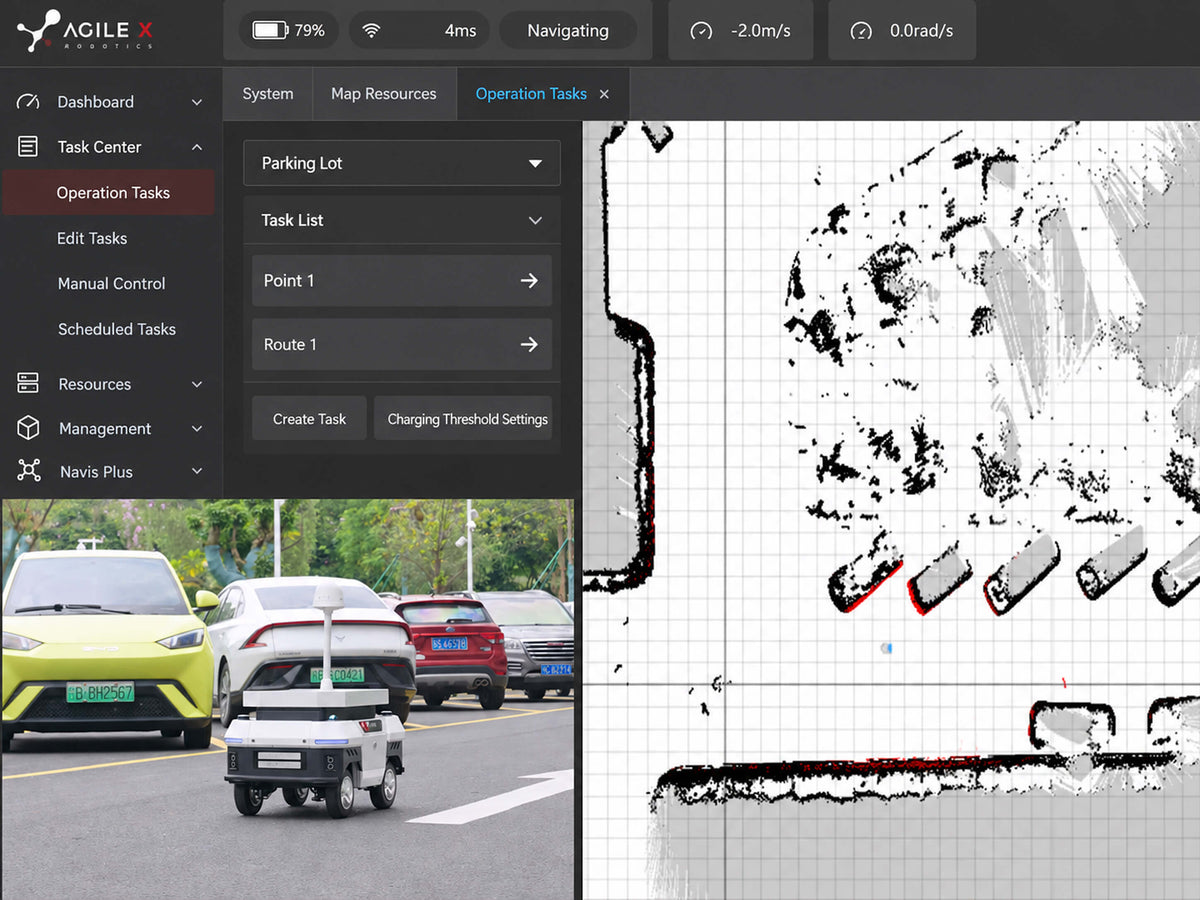The height and width of the screenshot is (900, 1200).
Task: Click the Resources server icon
Action: click(28, 384)
